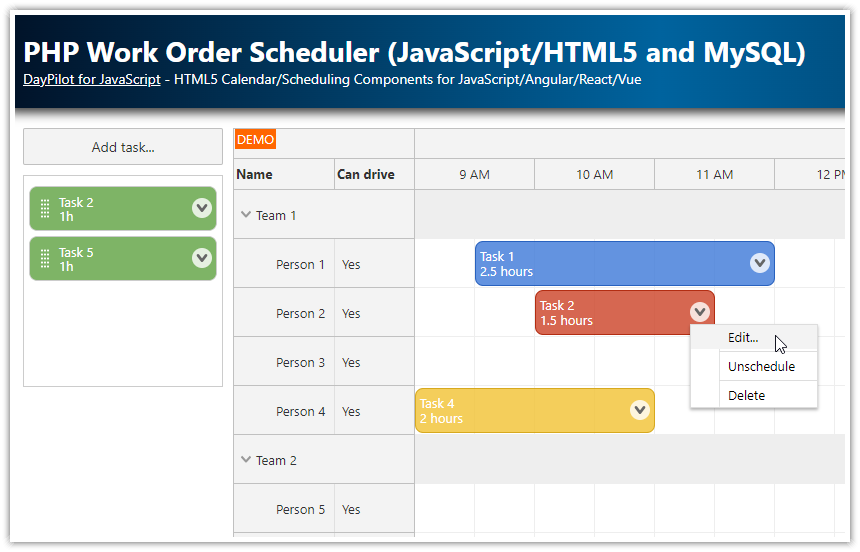The width and height of the screenshot is (860, 552).
Task: Select the Person 4 row name
Action: coord(300,412)
